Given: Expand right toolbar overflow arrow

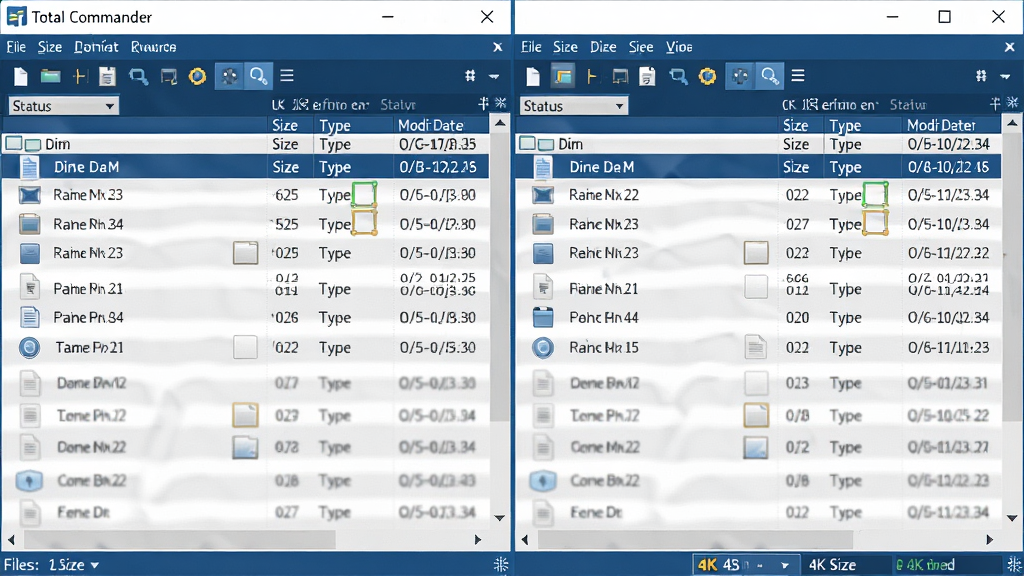Looking at the screenshot, I should 1005,76.
